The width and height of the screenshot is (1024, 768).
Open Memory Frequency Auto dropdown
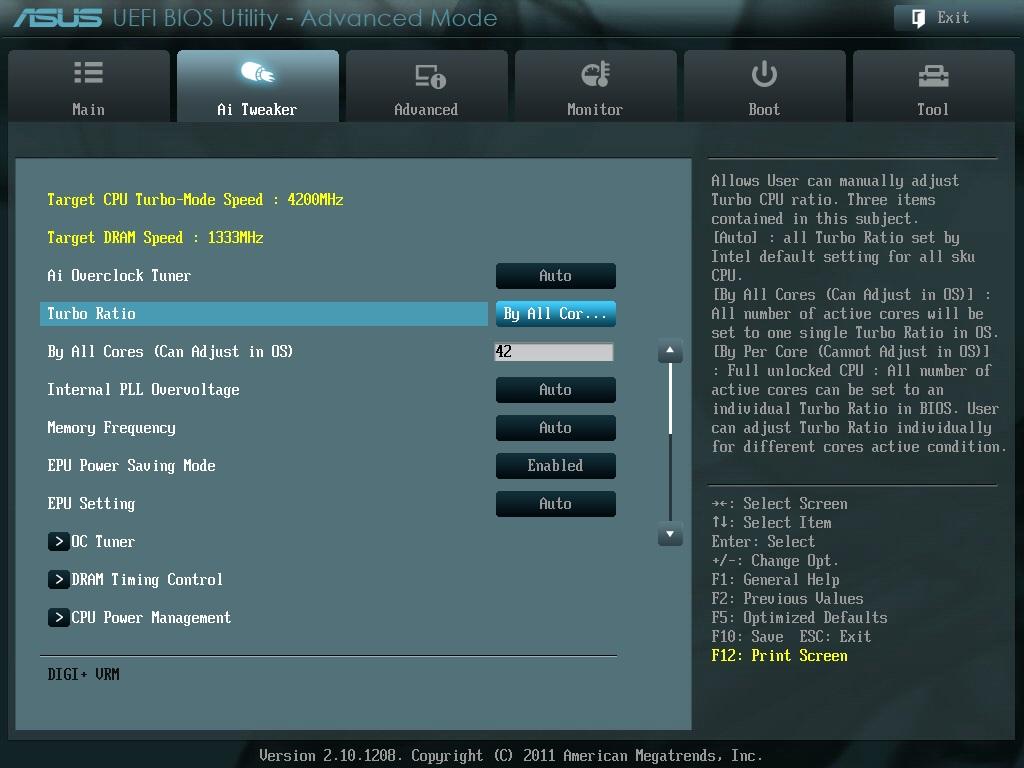pyautogui.click(x=556, y=428)
